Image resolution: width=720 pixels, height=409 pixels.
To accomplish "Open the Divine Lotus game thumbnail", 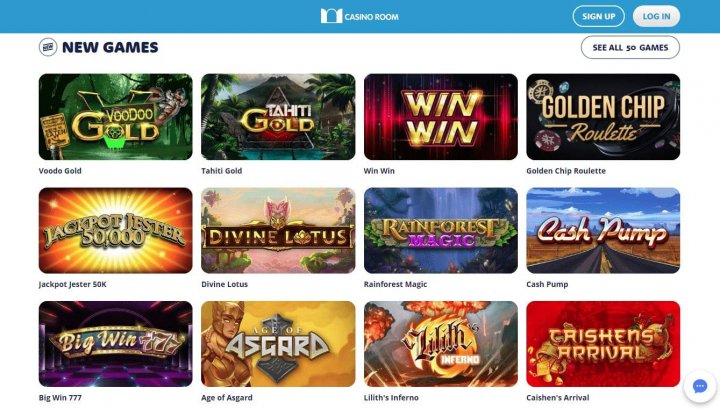I will tap(278, 230).
